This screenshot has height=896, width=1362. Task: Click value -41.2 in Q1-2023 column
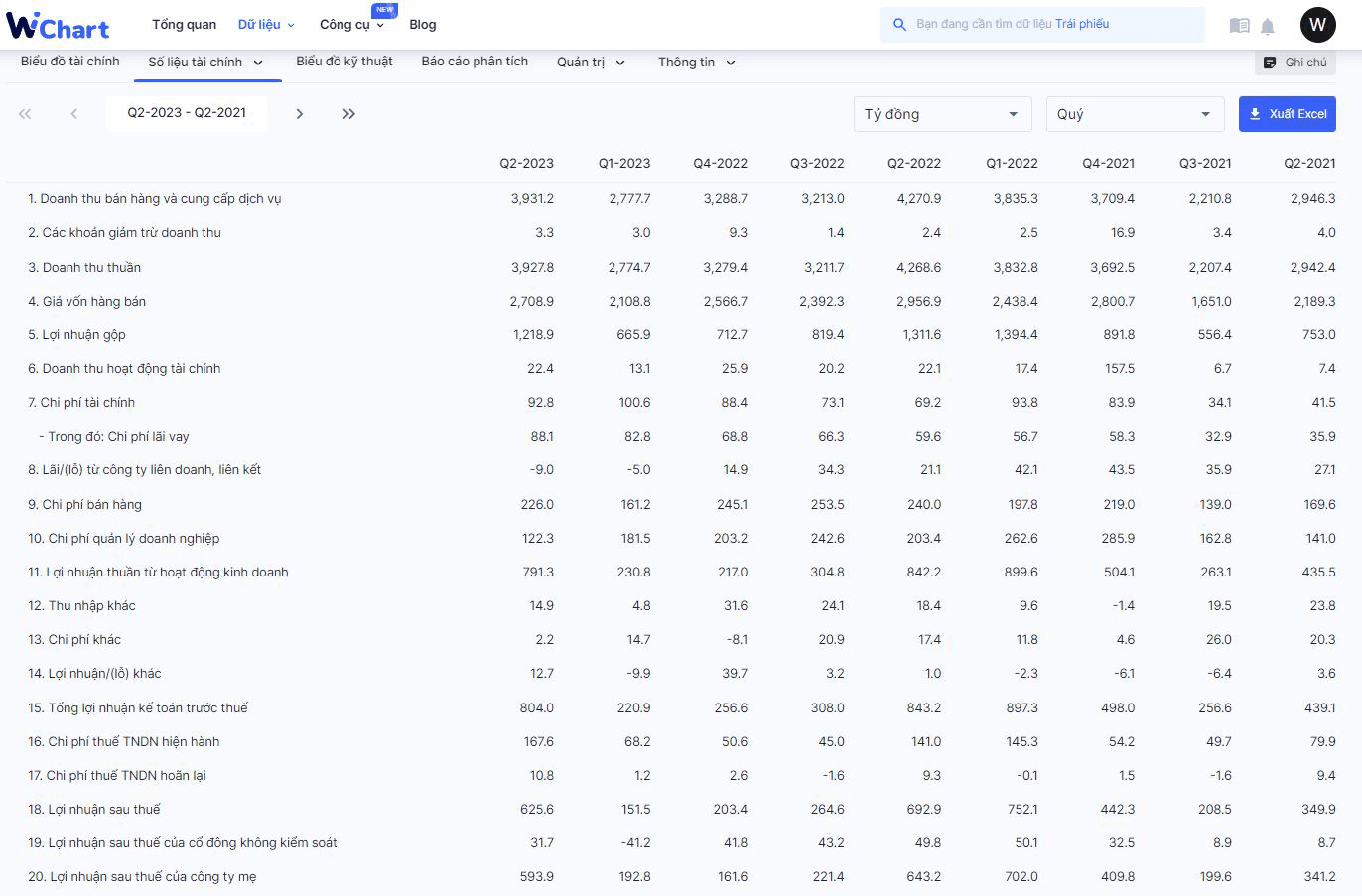tap(634, 843)
